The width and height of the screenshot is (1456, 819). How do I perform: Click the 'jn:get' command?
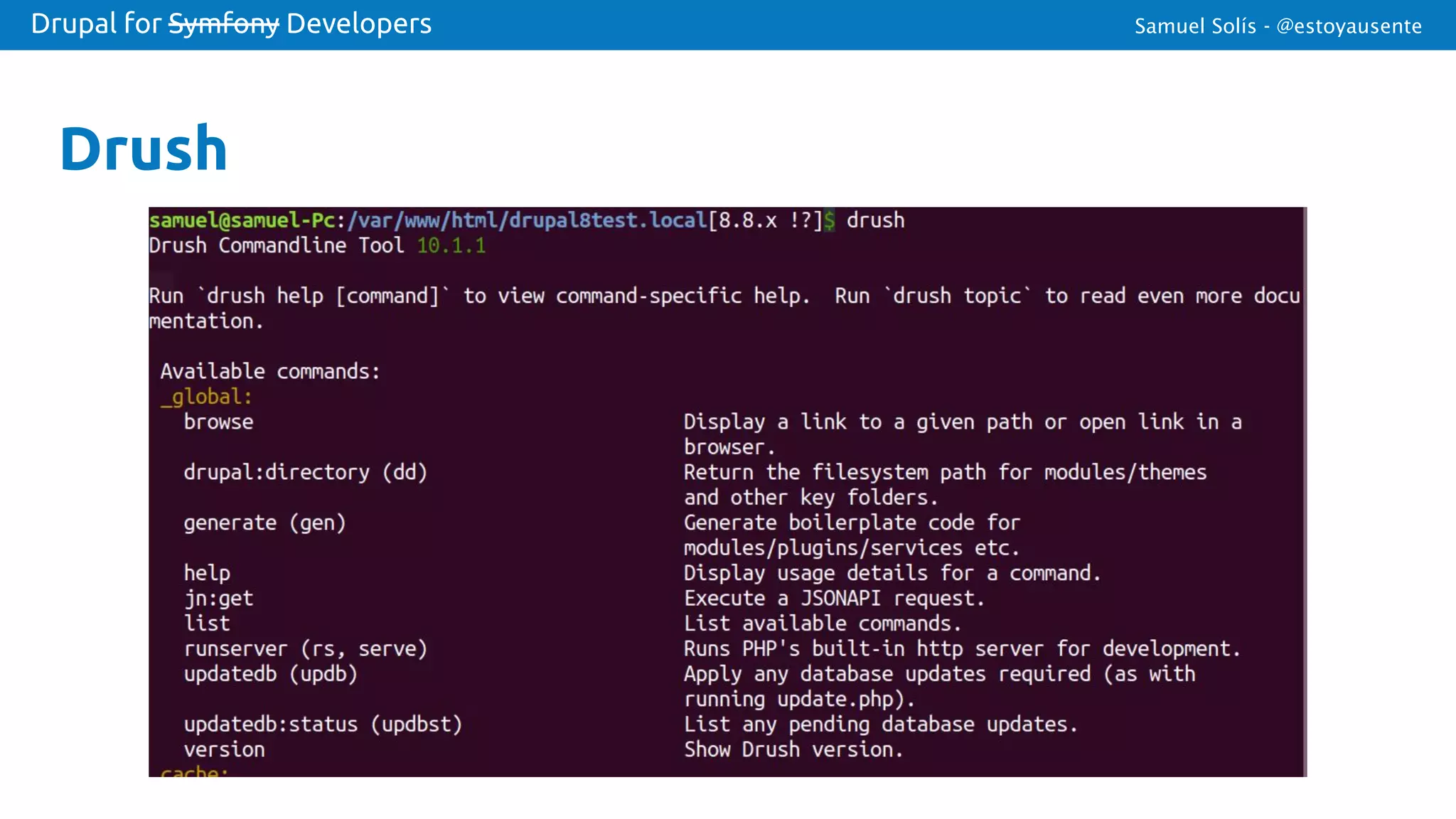(x=218, y=599)
